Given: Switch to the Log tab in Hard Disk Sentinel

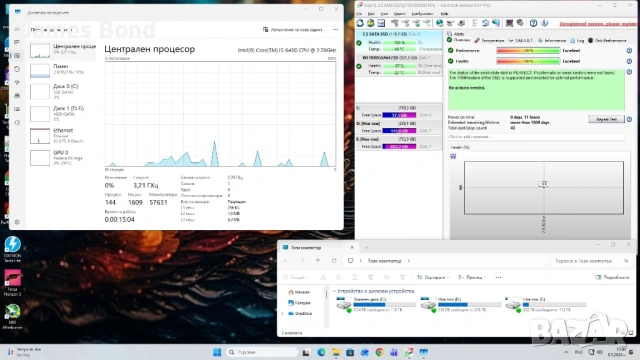Looking at the screenshot, I should pyautogui.click(x=577, y=40).
